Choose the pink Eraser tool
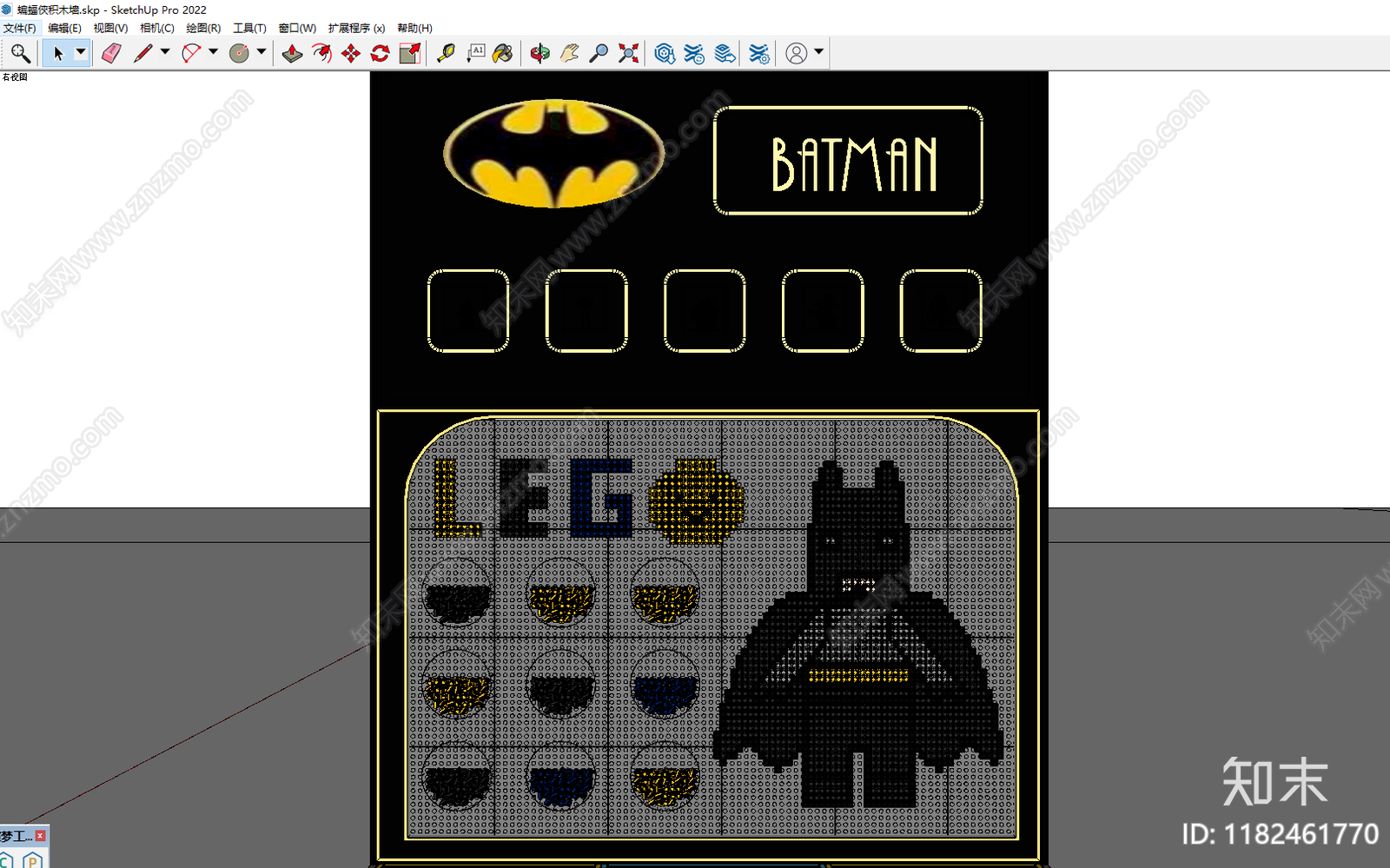 [111, 54]
